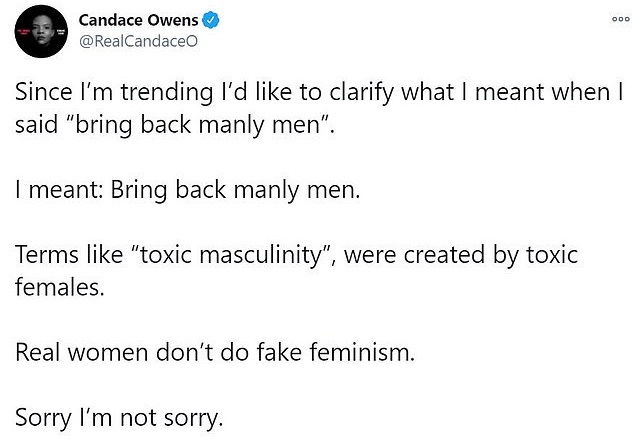634x443 pixels.
Task: Click the words "I meant:"
Action: [x=54, y=190]
